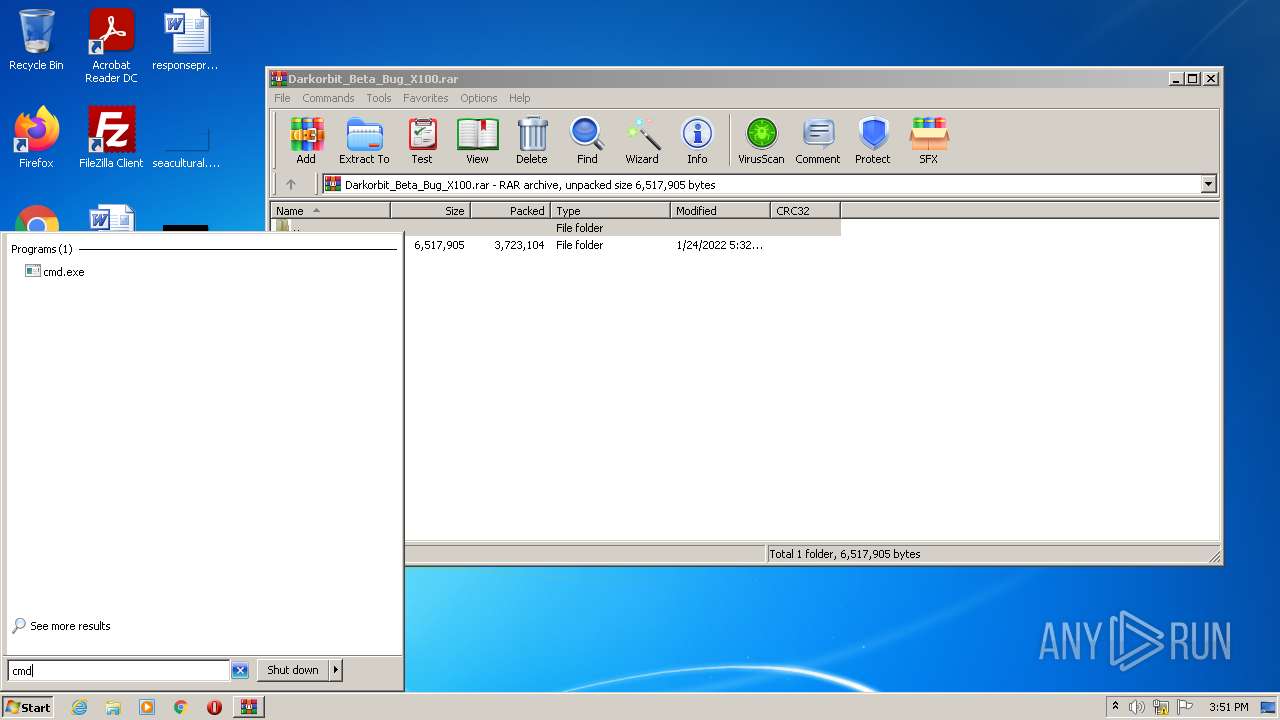
Task: Sort the file list by Name column
Action: (x=330, y=211)
